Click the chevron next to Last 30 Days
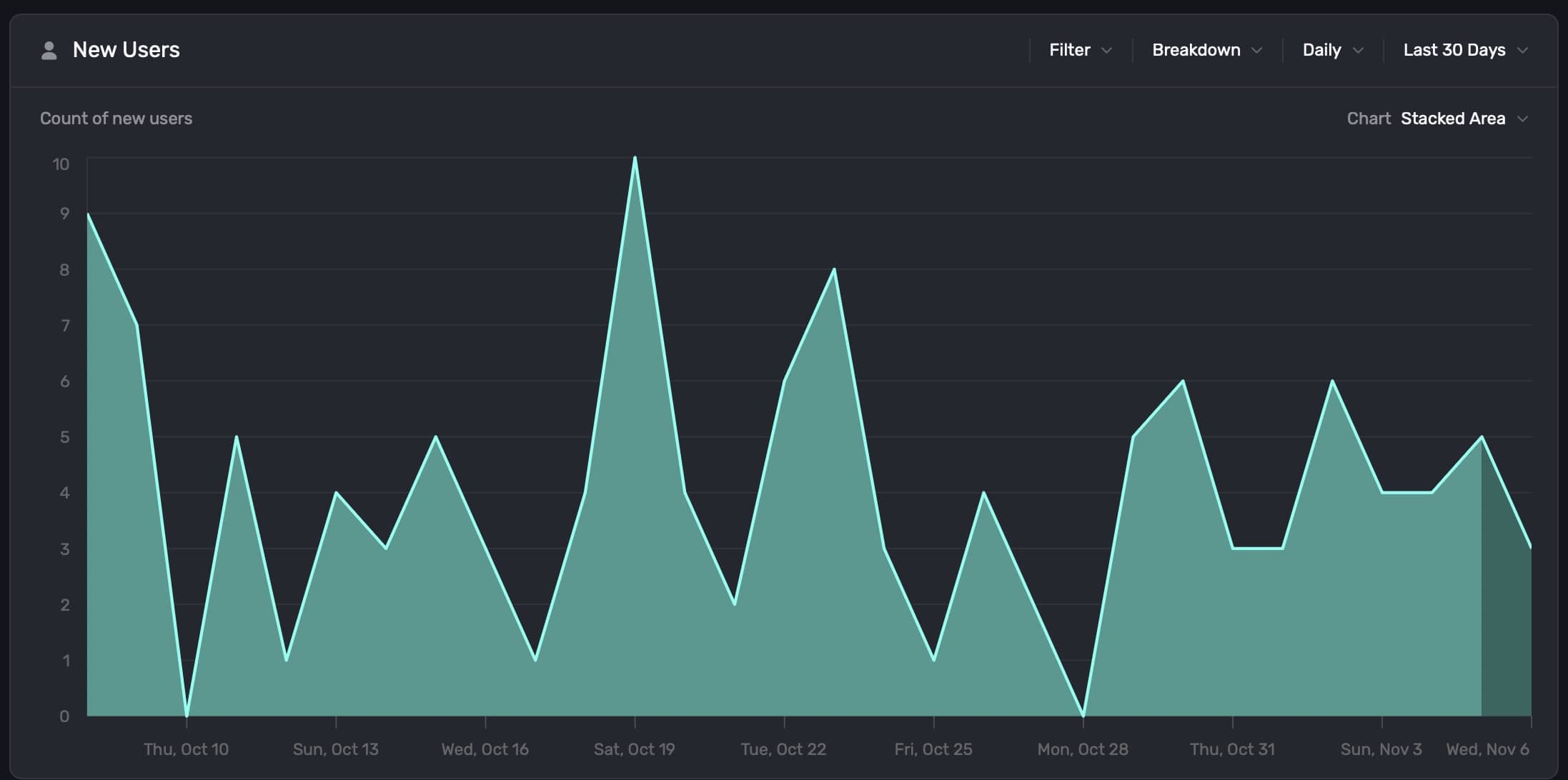Image resolution: width=1568 pixels, height=780 pixels. click(1522, 51)
